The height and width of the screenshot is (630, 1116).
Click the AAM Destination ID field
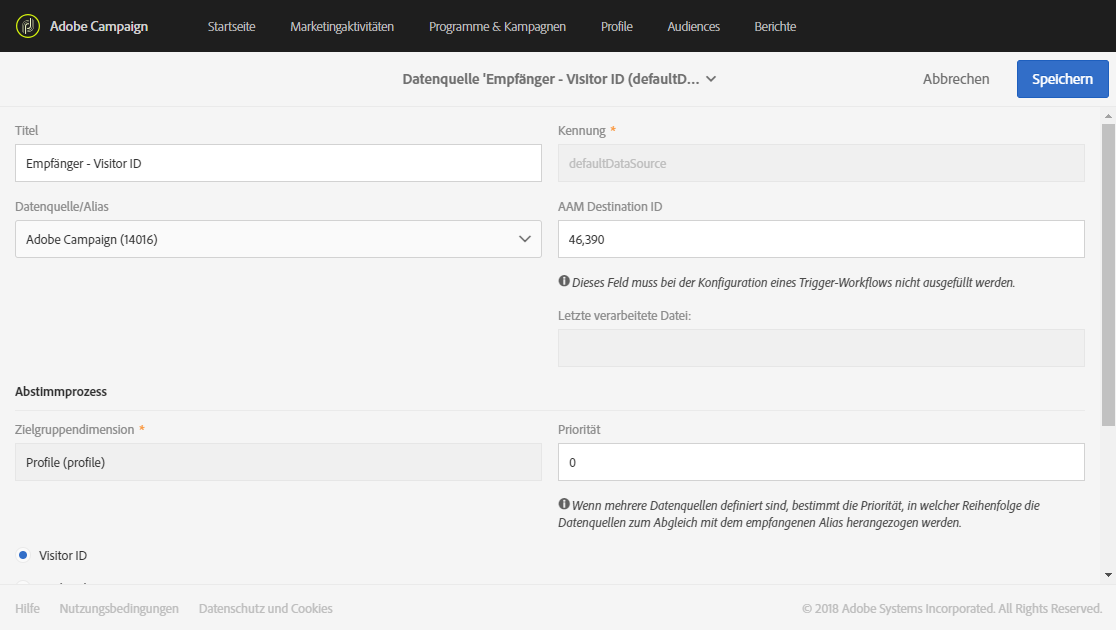point(821,239)
